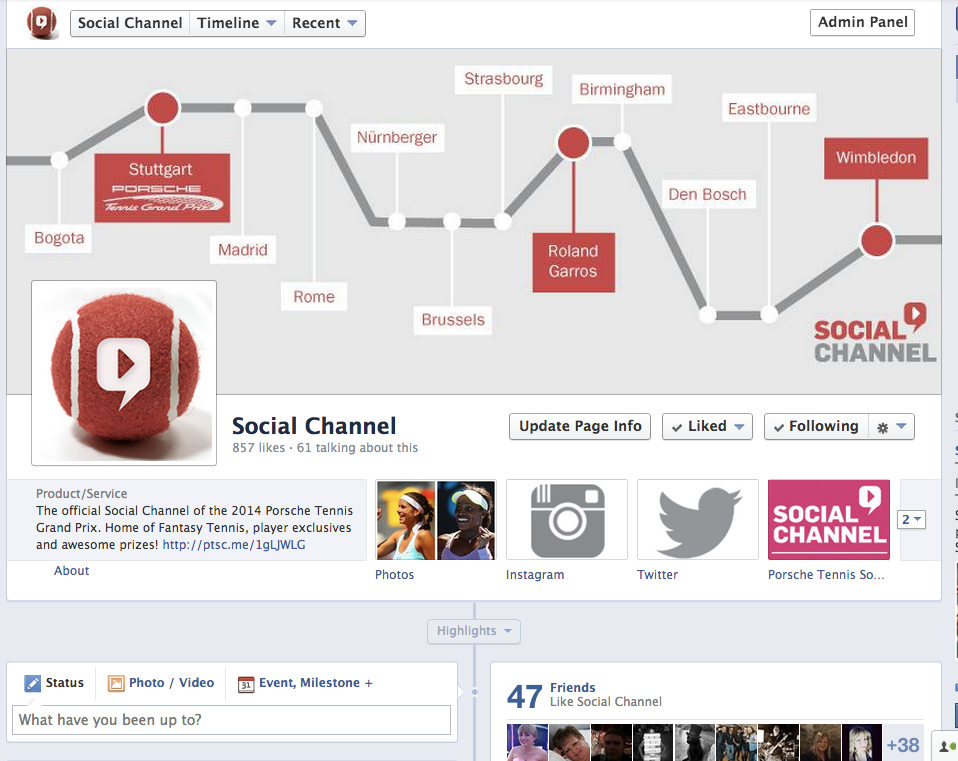Open the Photos app thumbnail
Screen dimensions: 958x761
[x=436, y=520]
